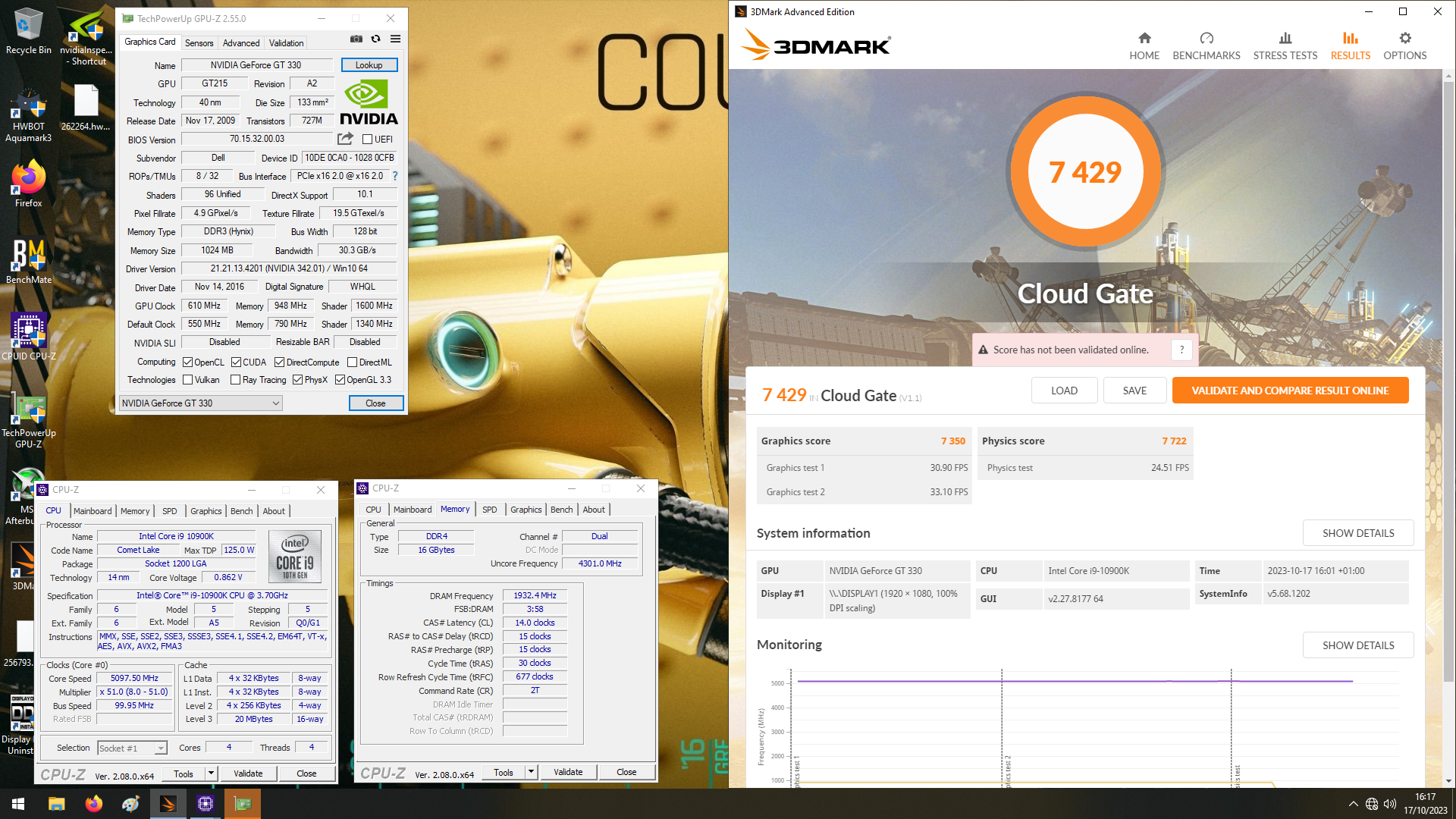Open Mainboard tab in left CPU-Z window
The image size is (1456, 819).
point(93,511)
